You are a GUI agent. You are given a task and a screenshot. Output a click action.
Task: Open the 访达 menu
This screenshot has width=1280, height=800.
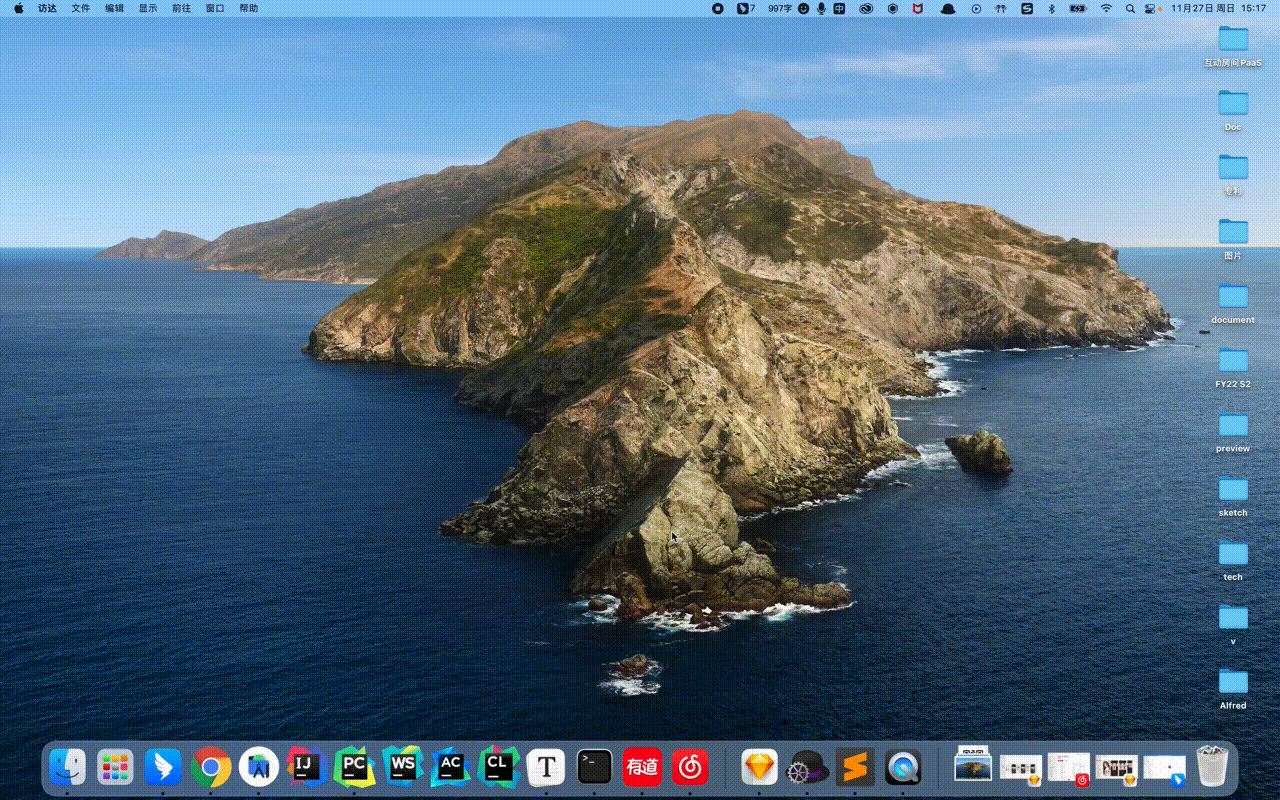[47, 8]
